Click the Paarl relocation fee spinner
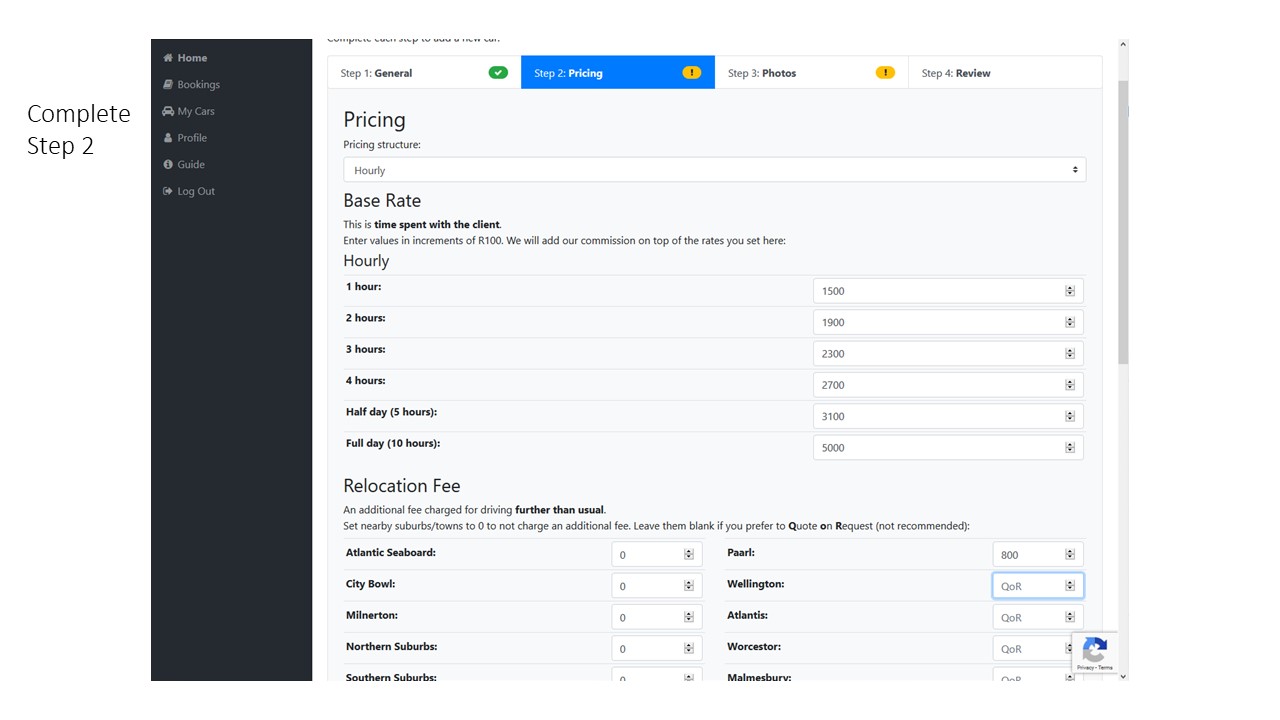The width and height of the screenshot is (1280, 720). coord(1070,555)
